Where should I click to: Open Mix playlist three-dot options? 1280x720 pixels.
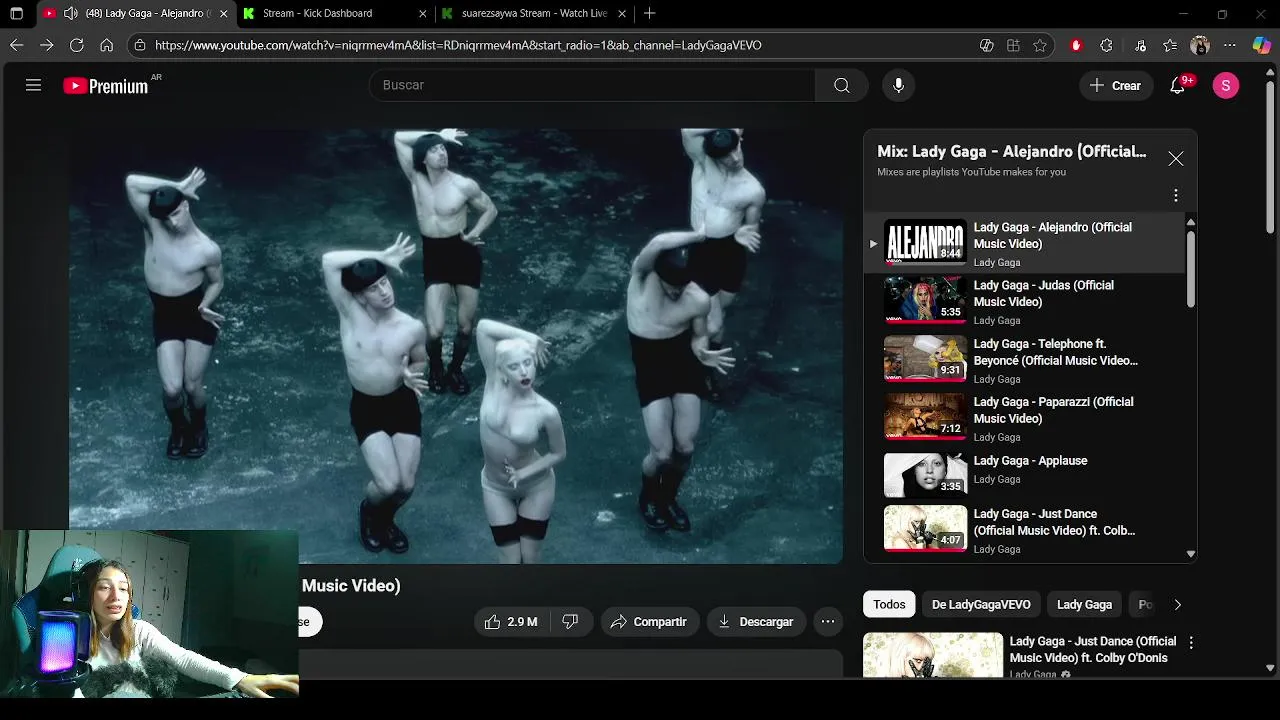1176,196
